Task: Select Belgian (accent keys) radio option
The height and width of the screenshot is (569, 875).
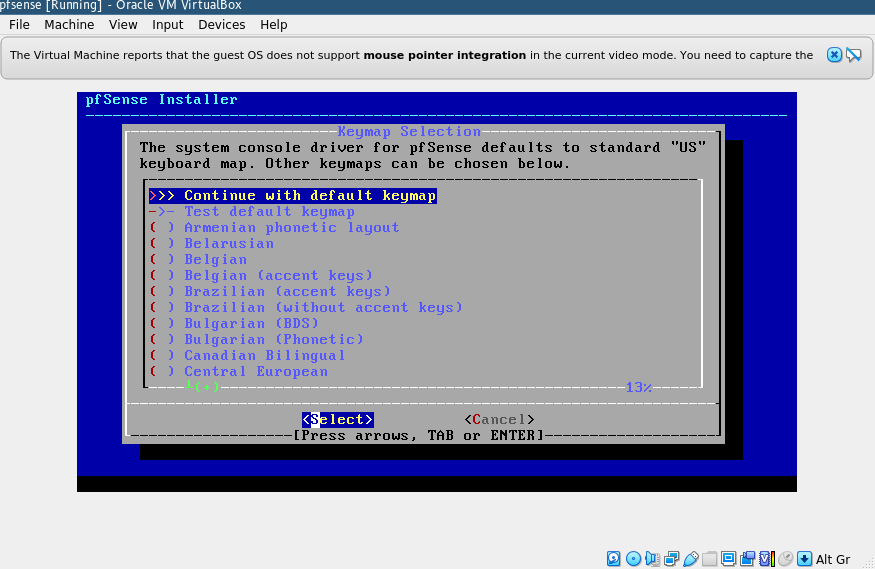Action: [x=260, y=276]
